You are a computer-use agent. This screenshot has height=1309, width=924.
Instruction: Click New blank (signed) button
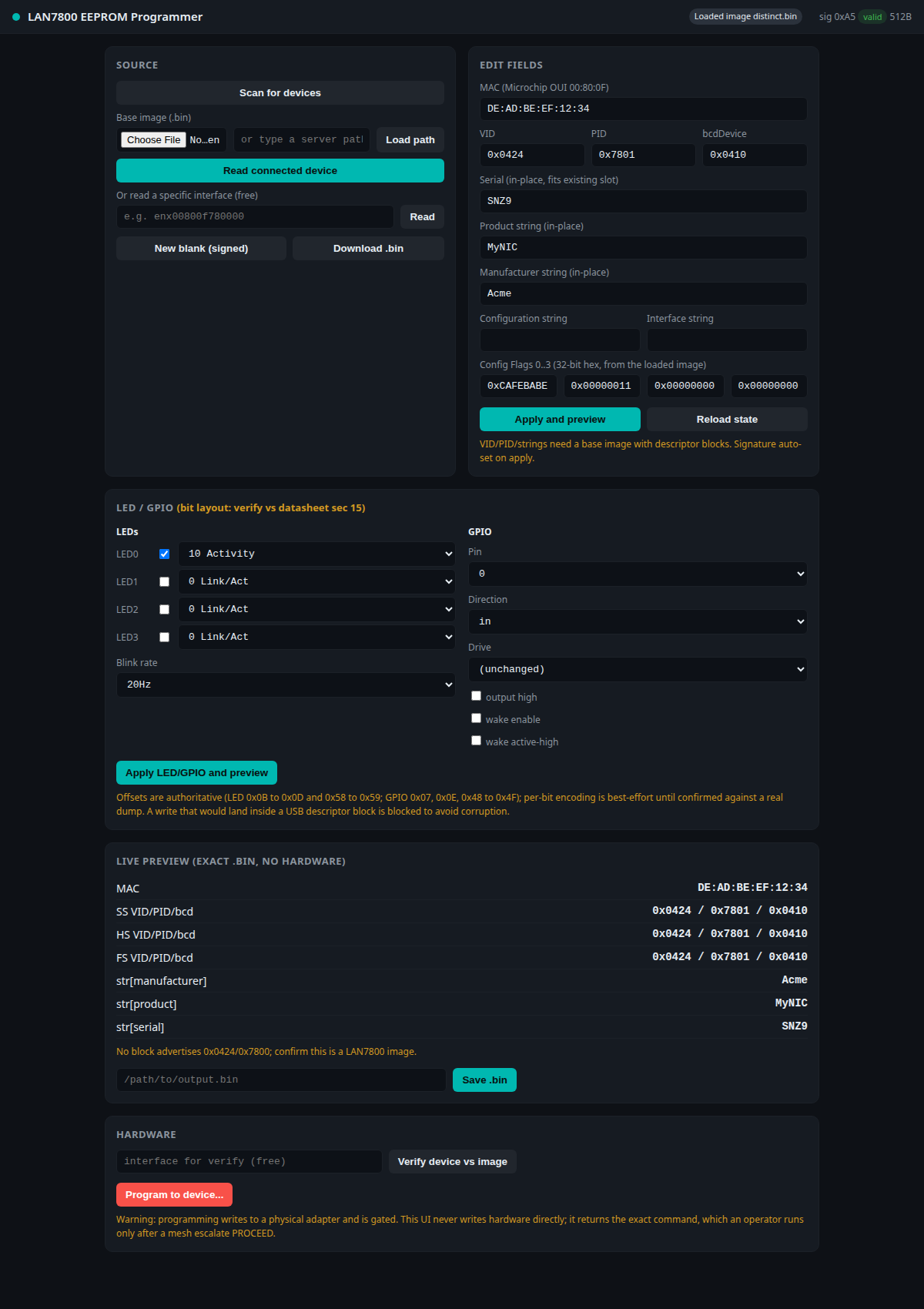tap(201, 248)
